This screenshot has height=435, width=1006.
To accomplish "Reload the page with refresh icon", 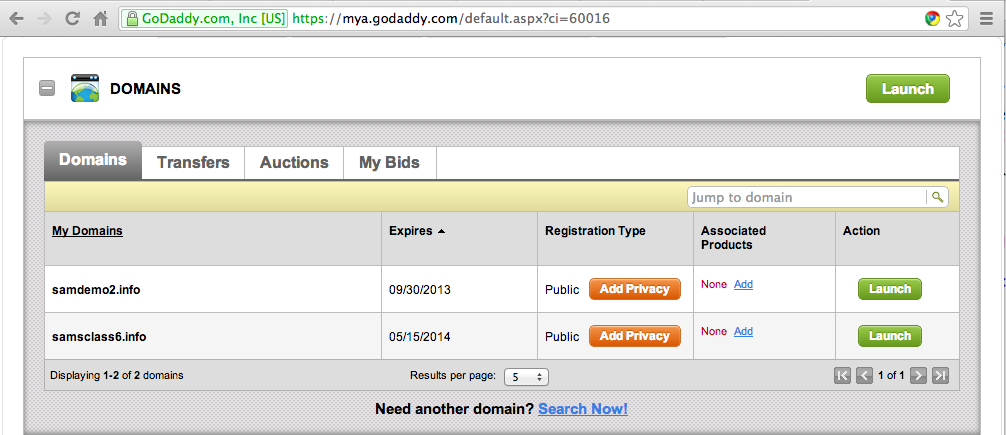I will click(x=72, y=18).
